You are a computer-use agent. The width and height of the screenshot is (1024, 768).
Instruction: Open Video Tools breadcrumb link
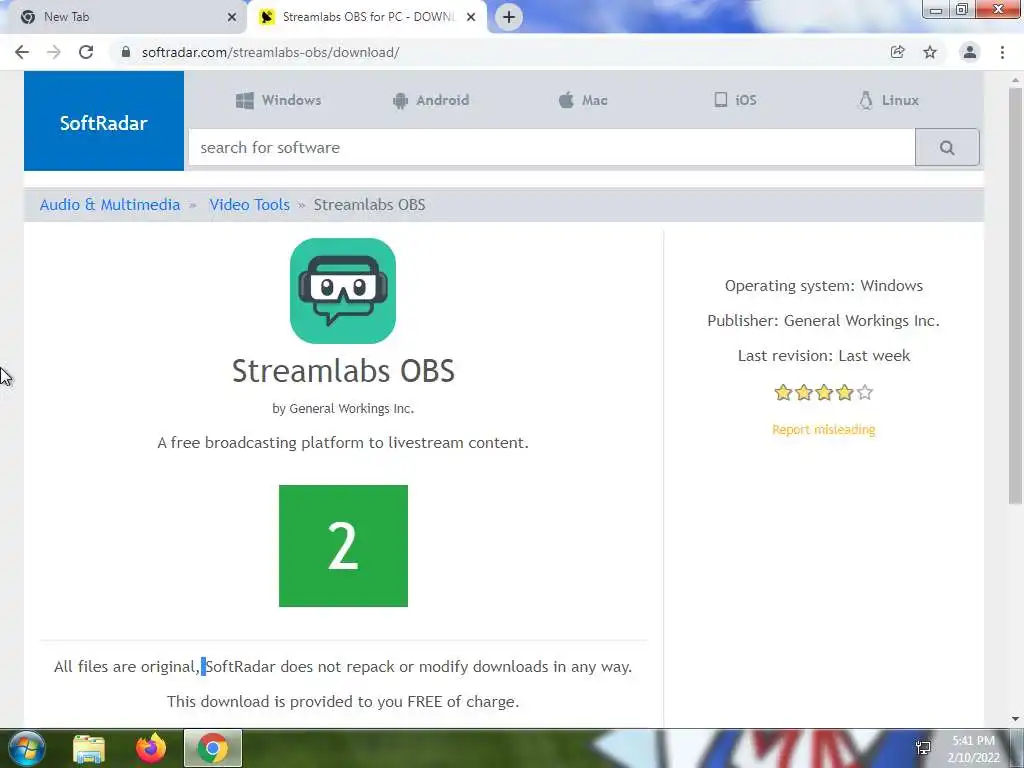249,205
